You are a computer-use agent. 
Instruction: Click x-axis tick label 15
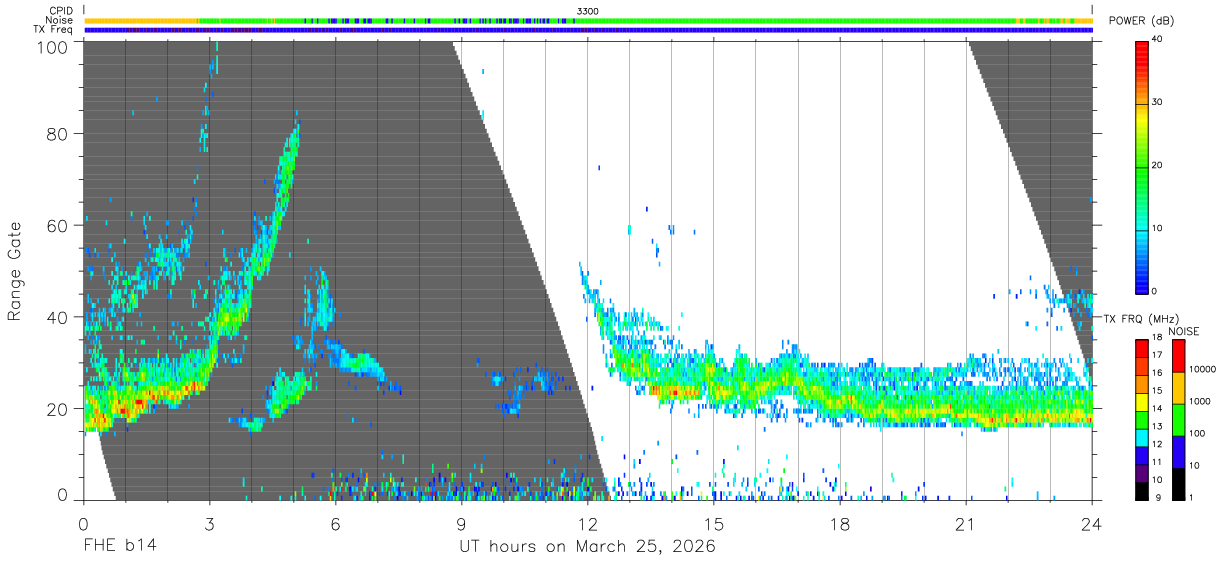(x=714, y=524)
